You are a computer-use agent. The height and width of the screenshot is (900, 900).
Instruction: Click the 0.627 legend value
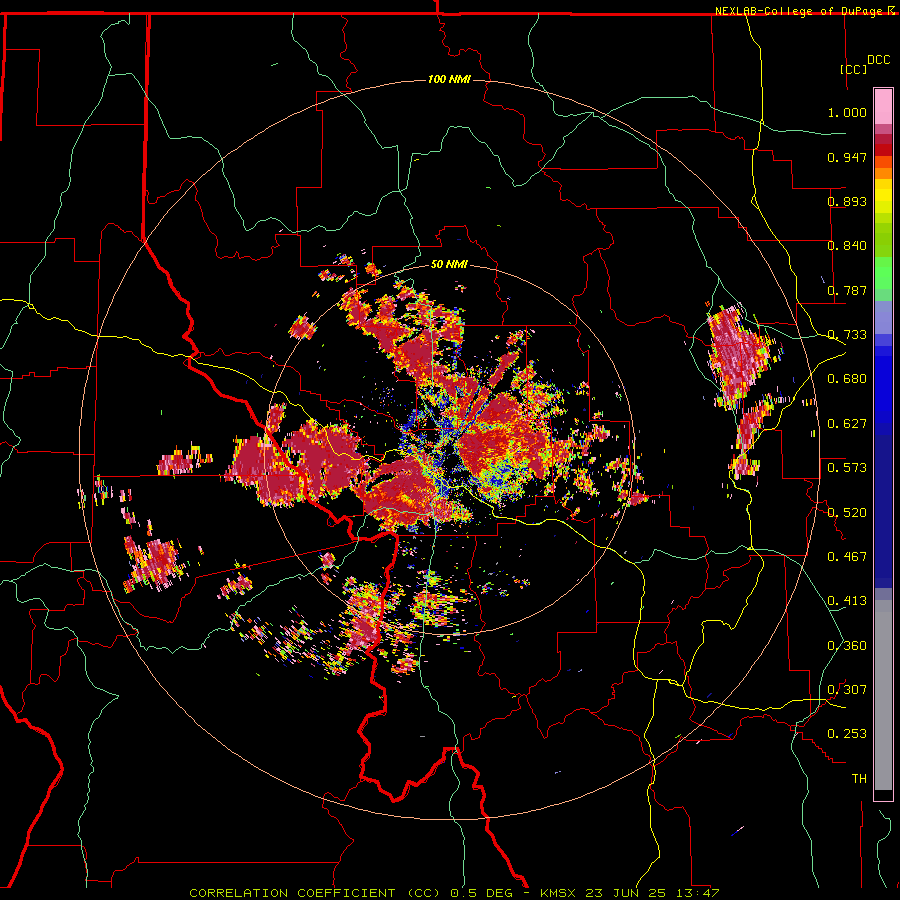tap(847, 424)
